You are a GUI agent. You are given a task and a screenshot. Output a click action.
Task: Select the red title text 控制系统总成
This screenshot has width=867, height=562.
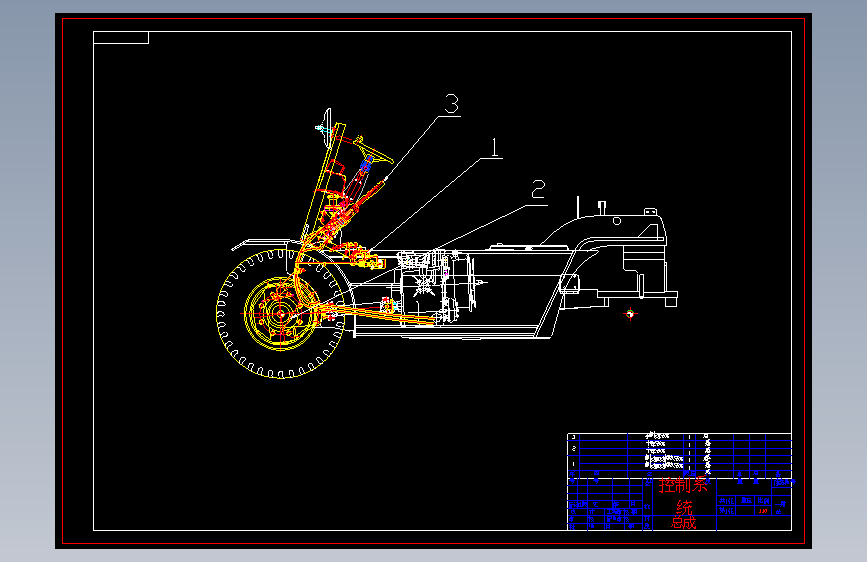[x=684, y=503]
